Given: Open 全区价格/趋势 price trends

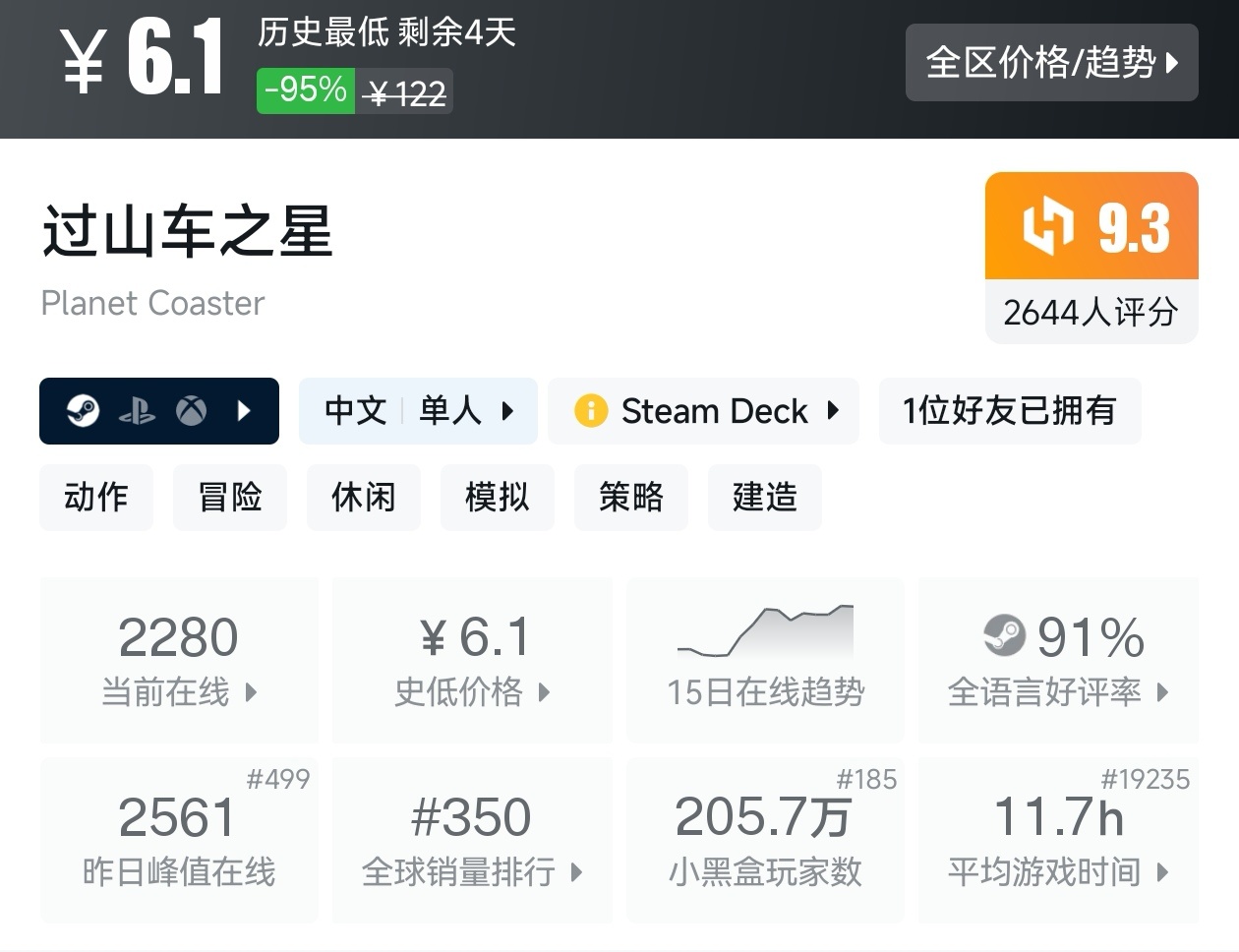Looking at the screenshot, I should (x=1051, y=63).
